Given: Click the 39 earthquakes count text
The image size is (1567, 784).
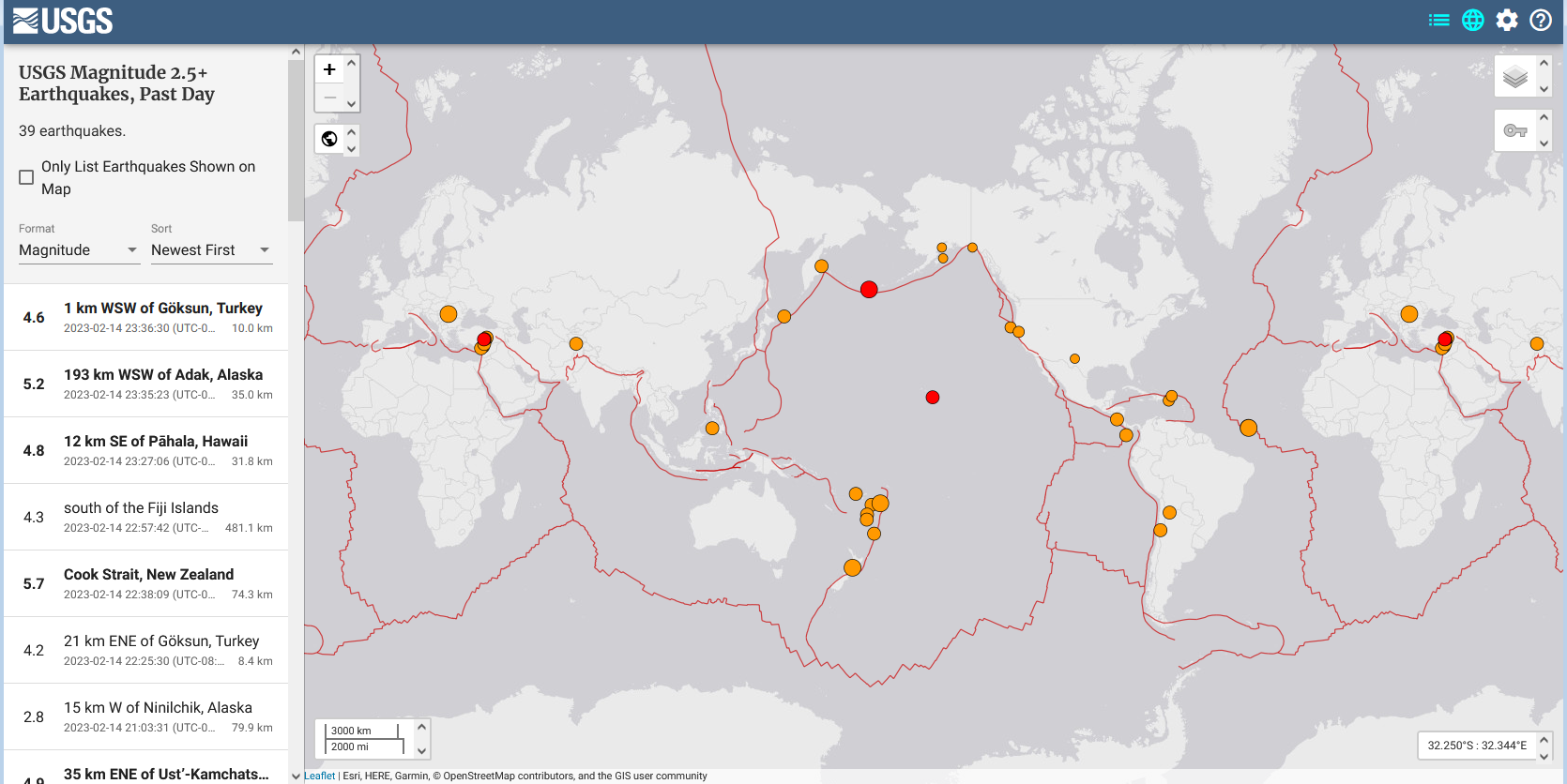Looking at the screenshot, I should [x=72, y=131].
